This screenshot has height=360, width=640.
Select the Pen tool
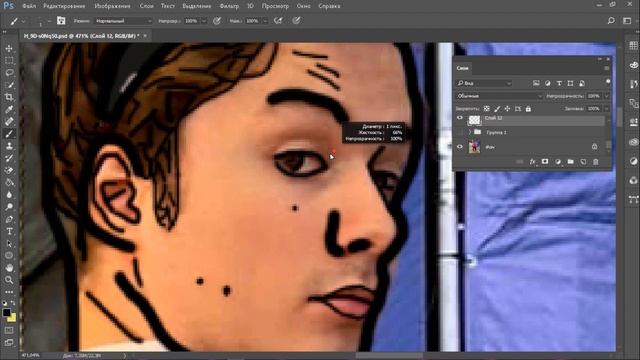click(9, 219)
